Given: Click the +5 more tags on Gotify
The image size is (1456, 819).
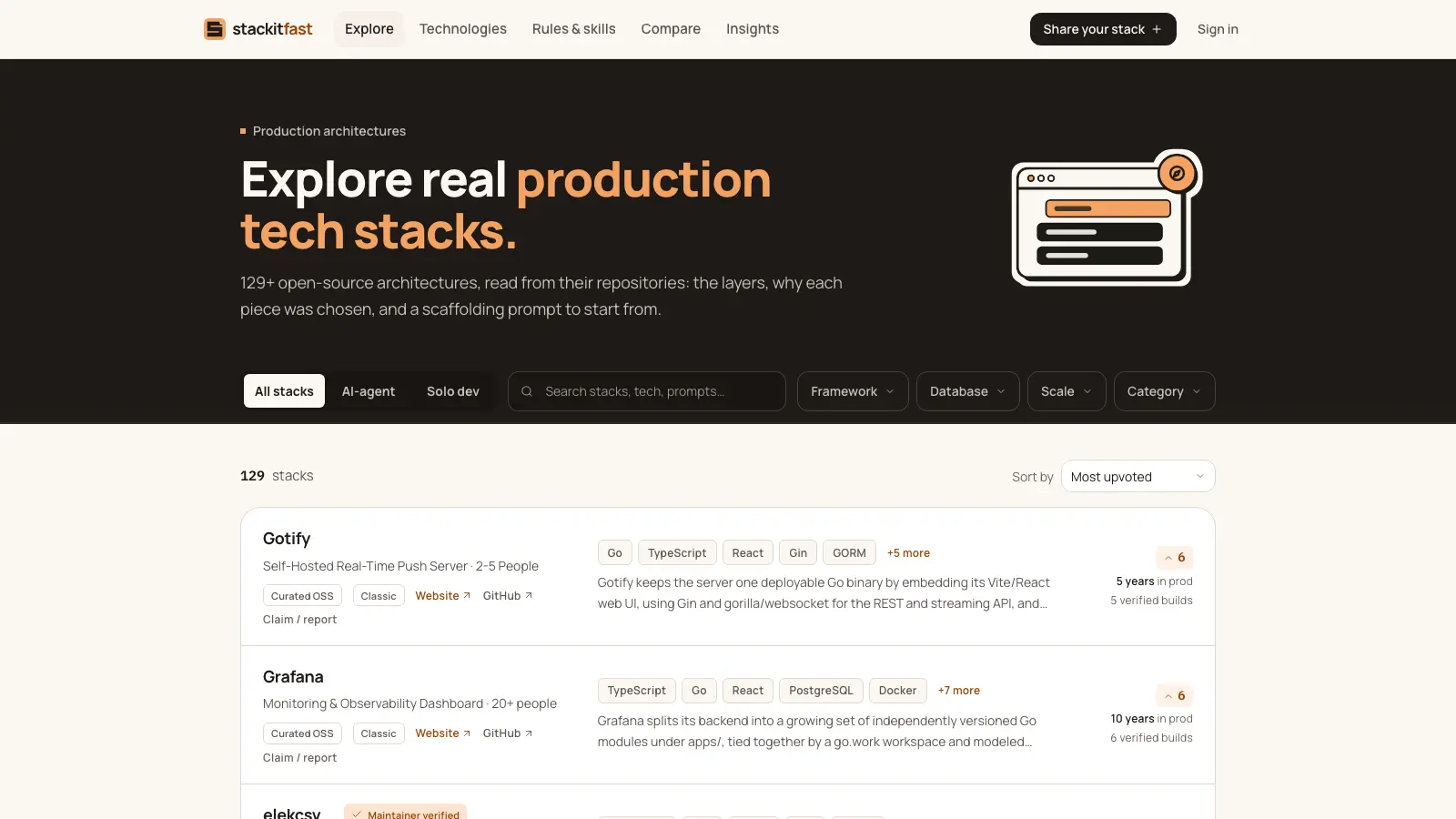Looking at the screenshot, I should [x=908, y=553].
